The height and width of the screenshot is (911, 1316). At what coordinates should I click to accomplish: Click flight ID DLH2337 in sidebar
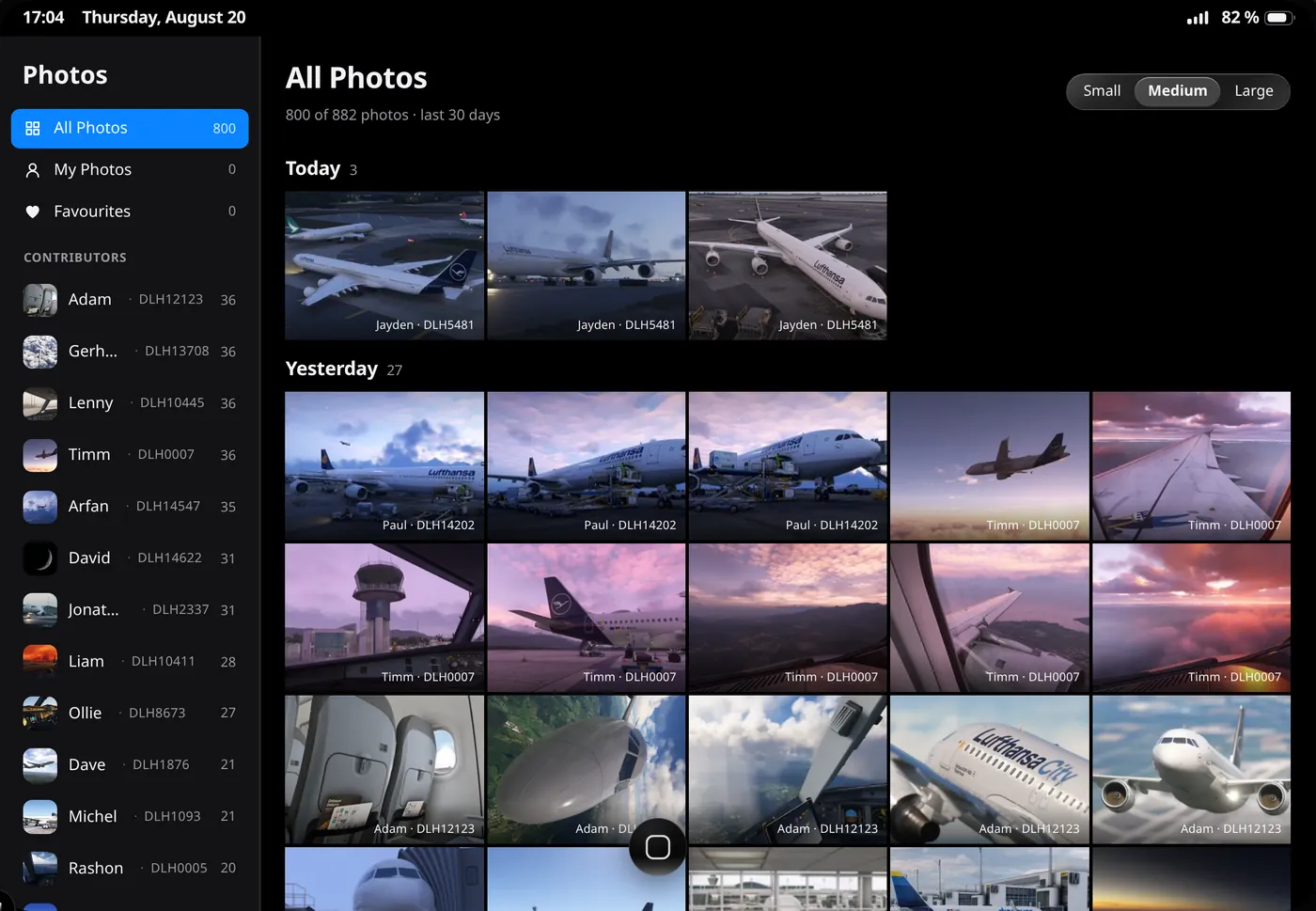[180, 610]
